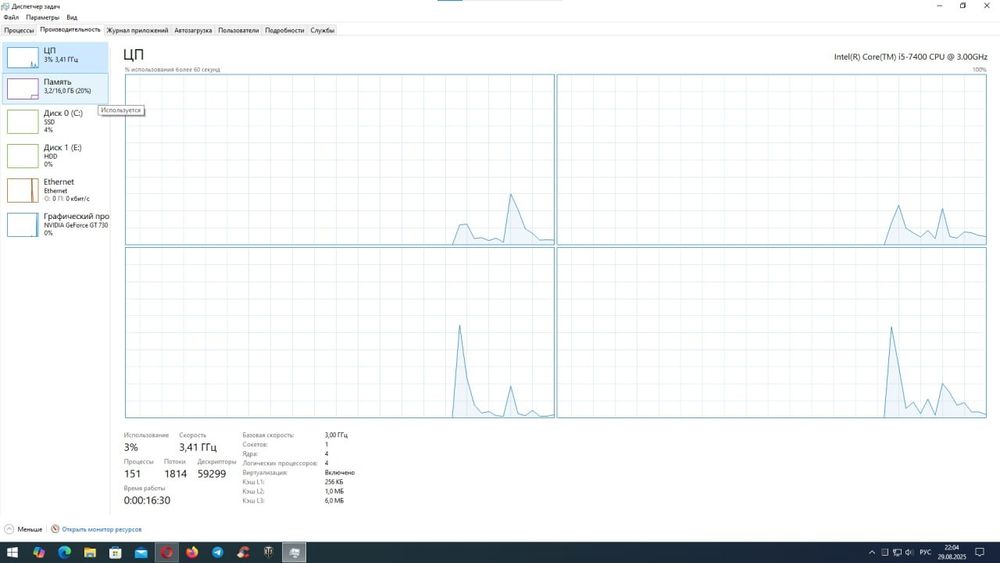Open the Ethernet performance view

coord(55,190)
